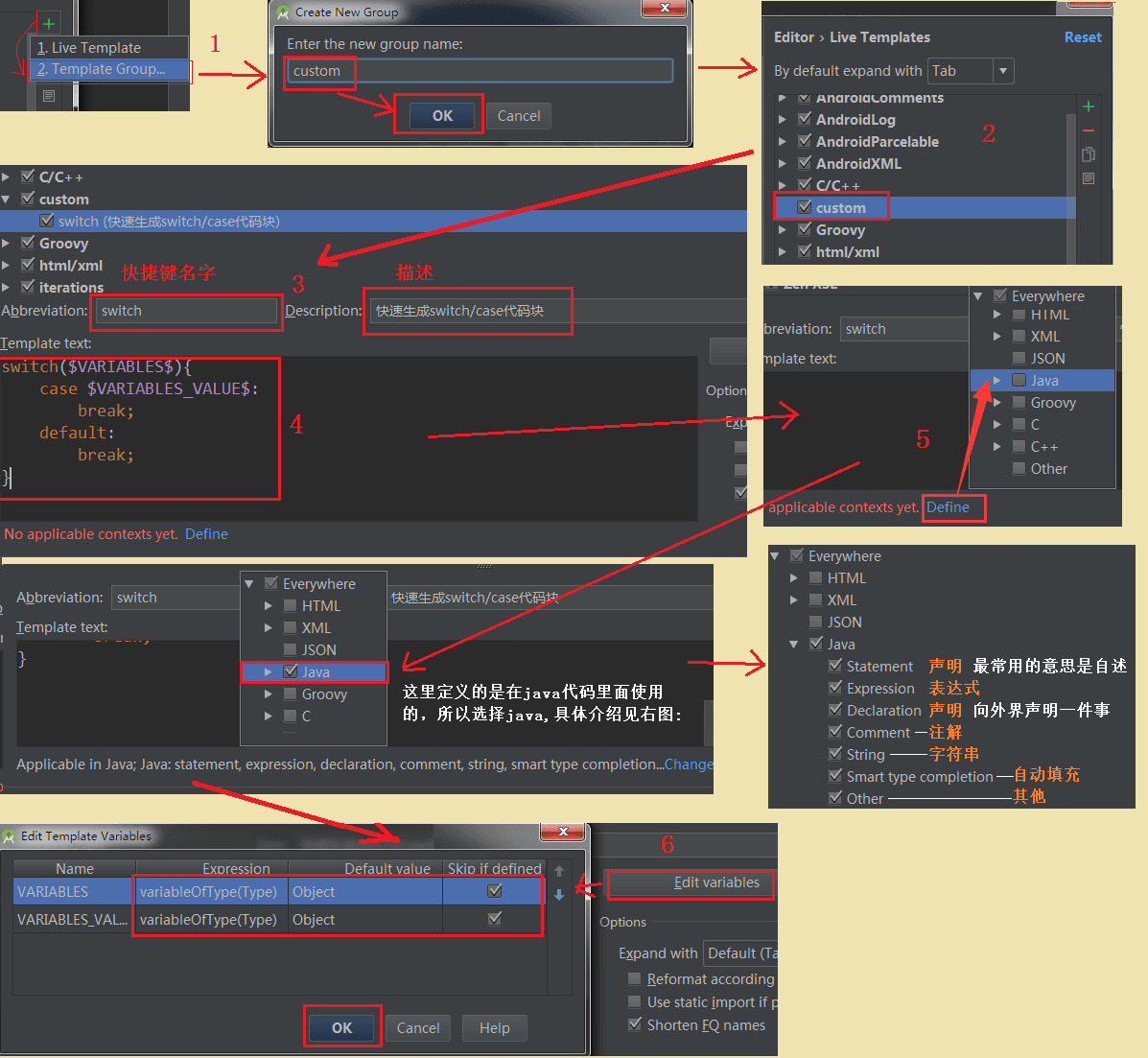Screen dimensions: 1148x1058
Task: Confirm with OK in Create New Group dialog
Action: click(442, 116)
